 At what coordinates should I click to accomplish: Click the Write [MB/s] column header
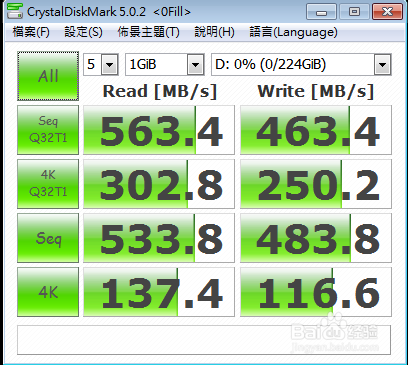[x=316, y=91]
